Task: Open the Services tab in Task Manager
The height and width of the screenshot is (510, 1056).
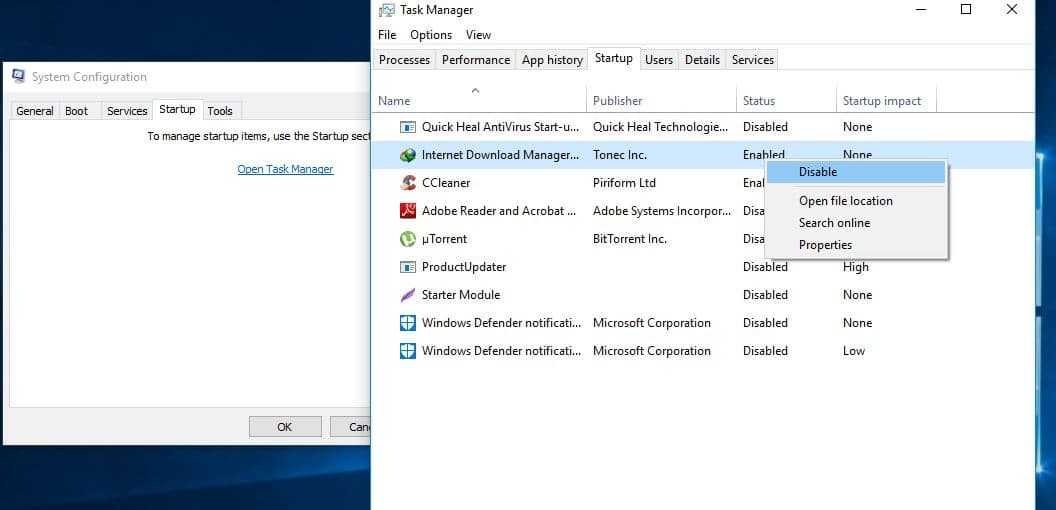Action: pos(752,60)
